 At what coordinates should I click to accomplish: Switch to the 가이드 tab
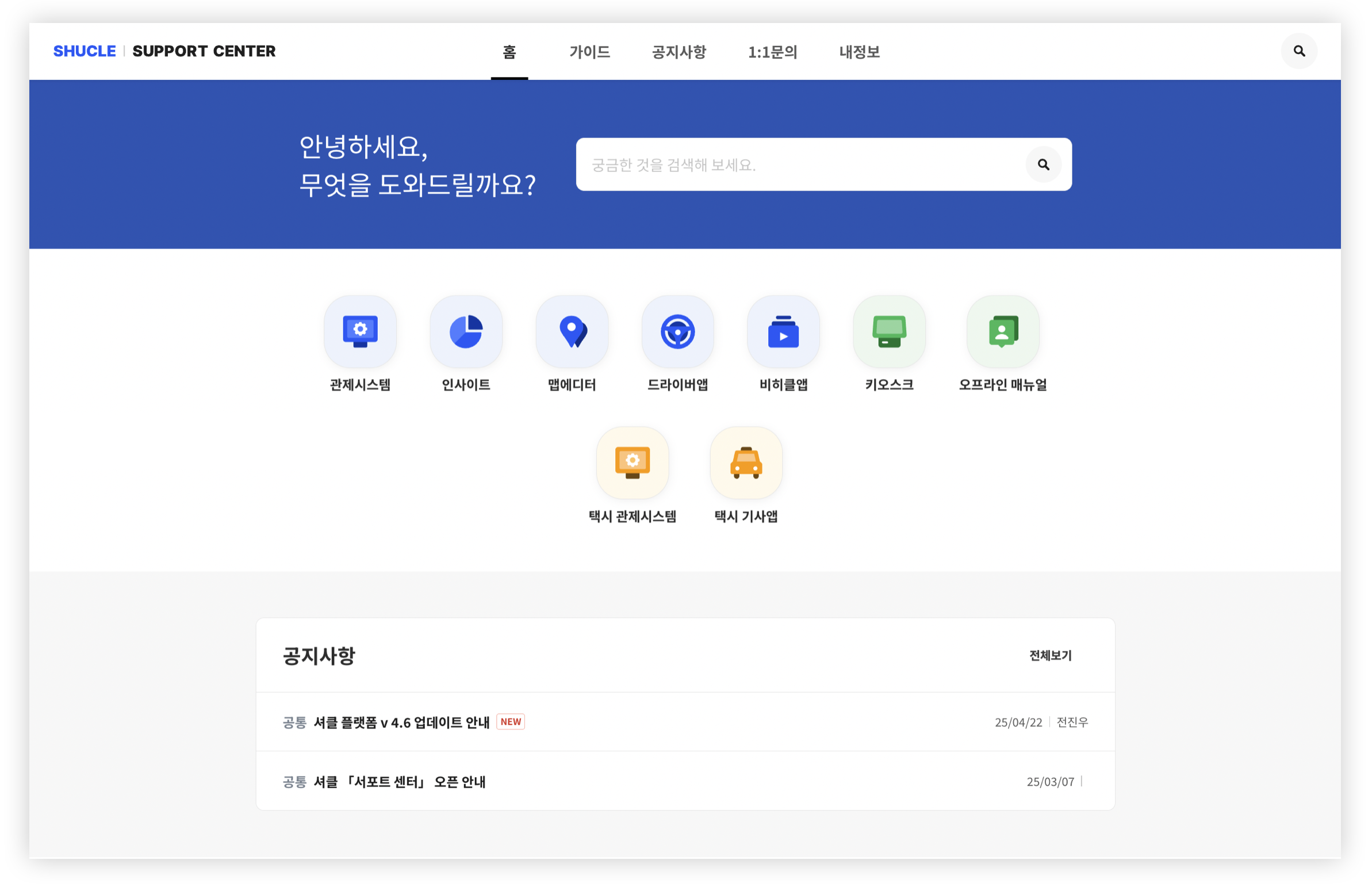coord(591,52)
